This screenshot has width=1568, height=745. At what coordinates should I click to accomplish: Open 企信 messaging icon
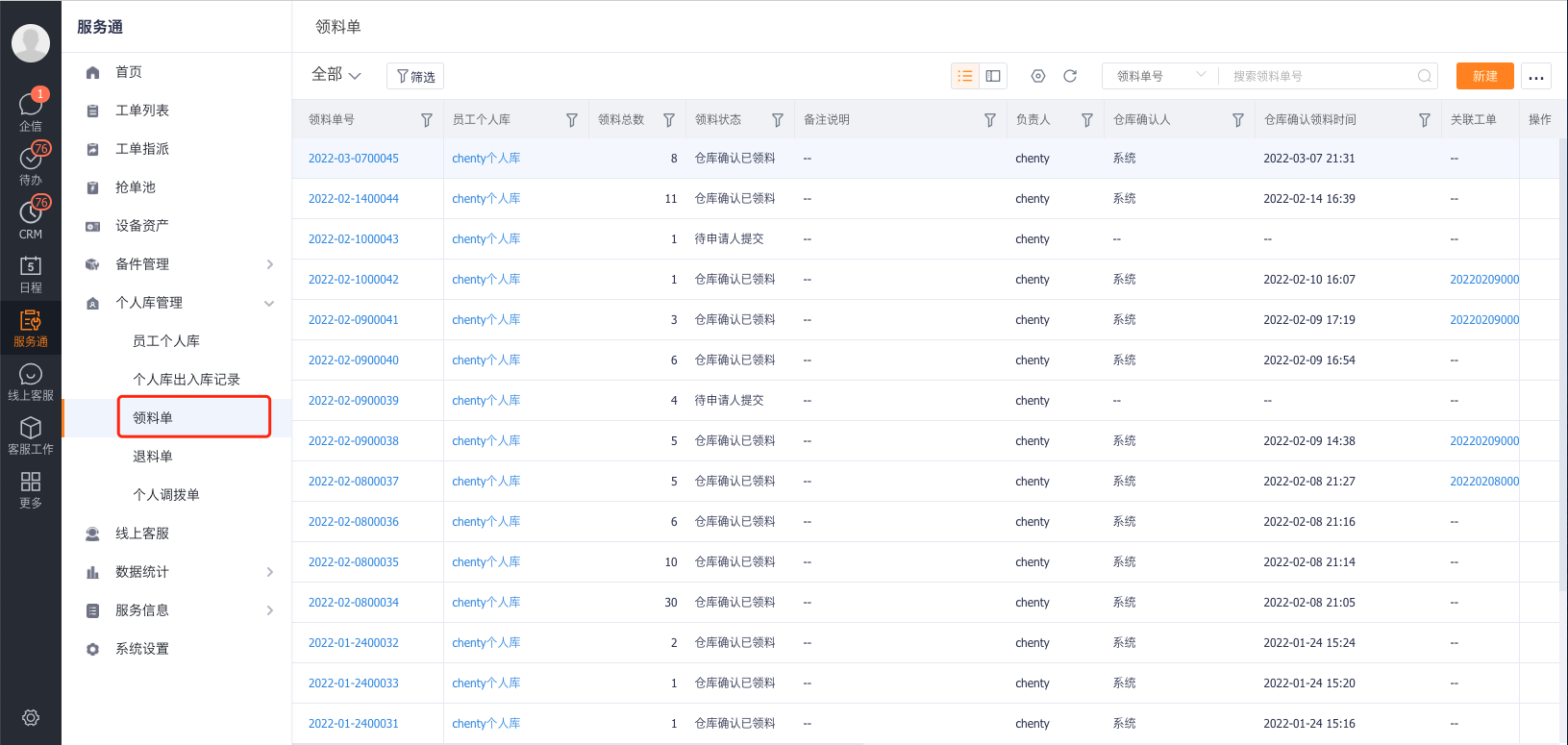31,110
